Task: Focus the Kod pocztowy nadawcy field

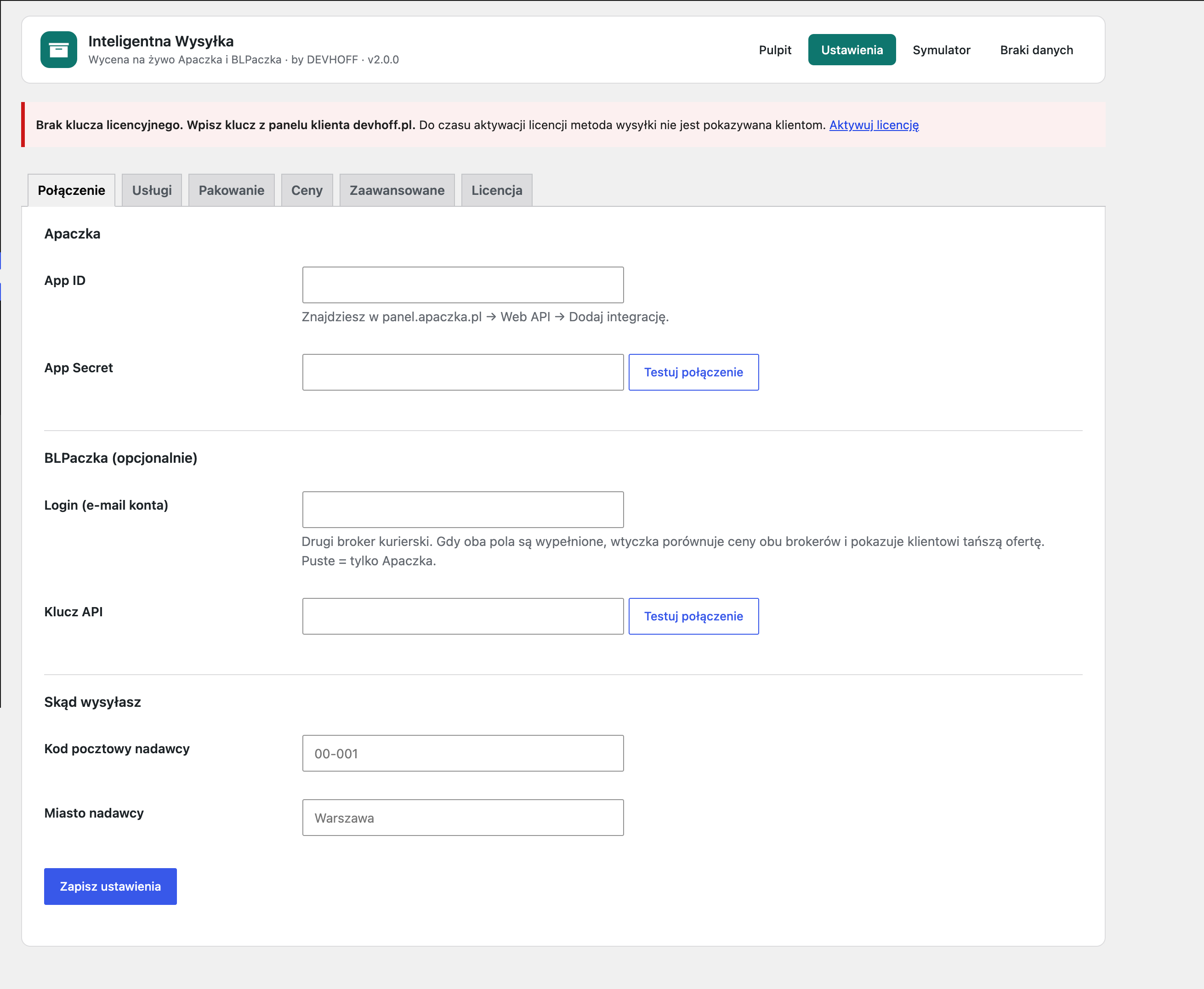Action: pos(462,753)
